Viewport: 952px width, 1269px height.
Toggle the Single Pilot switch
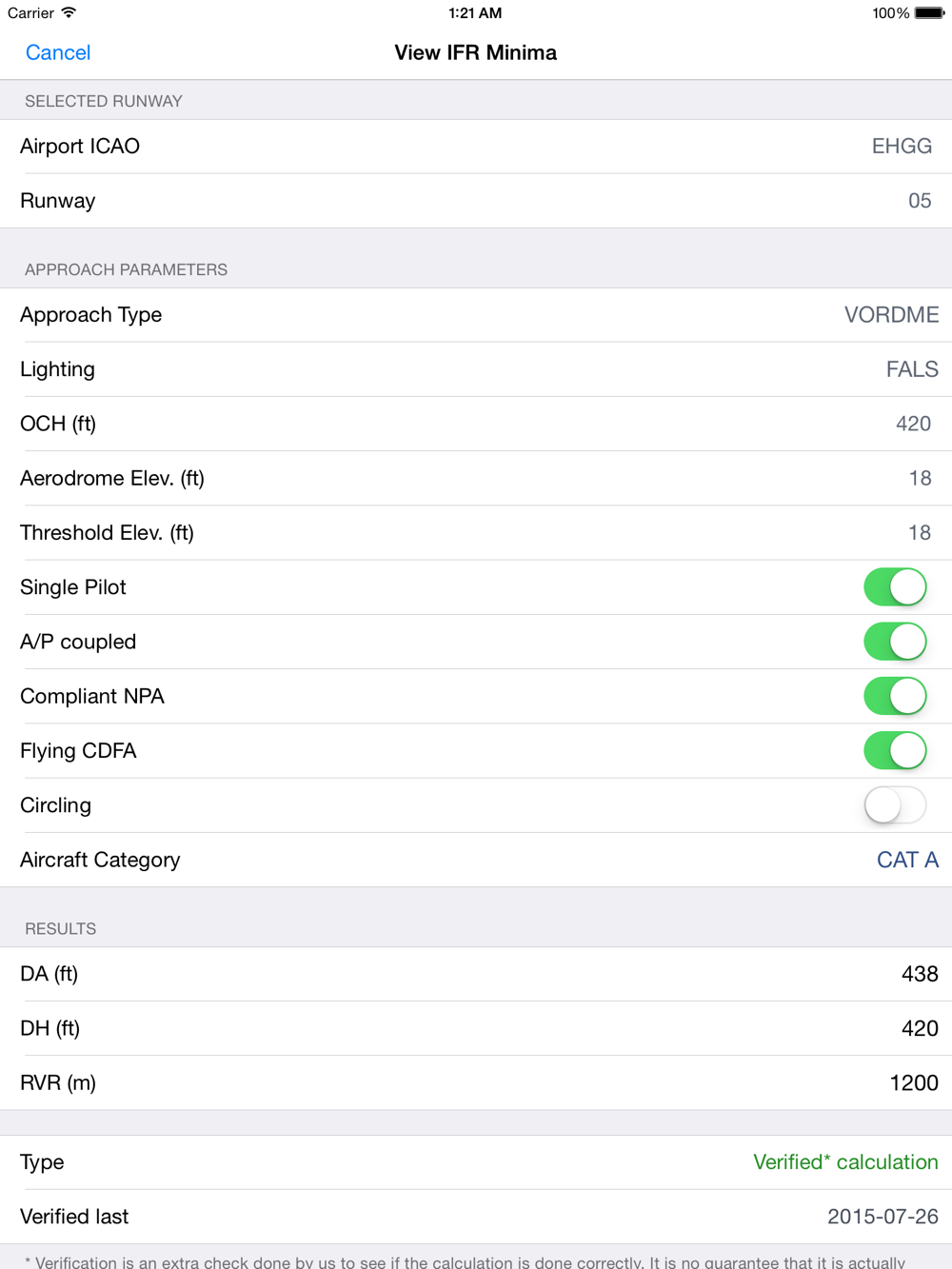895,587
